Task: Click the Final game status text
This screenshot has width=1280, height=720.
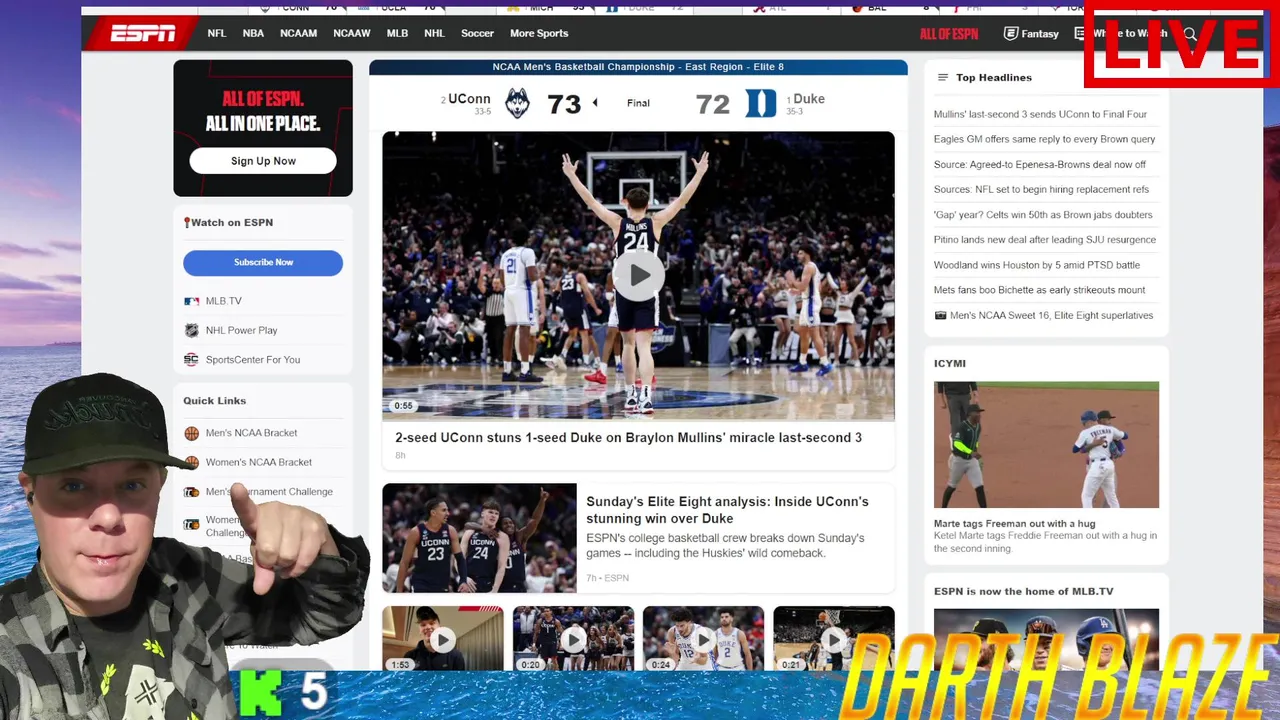Action: click(x=638, y=103)
